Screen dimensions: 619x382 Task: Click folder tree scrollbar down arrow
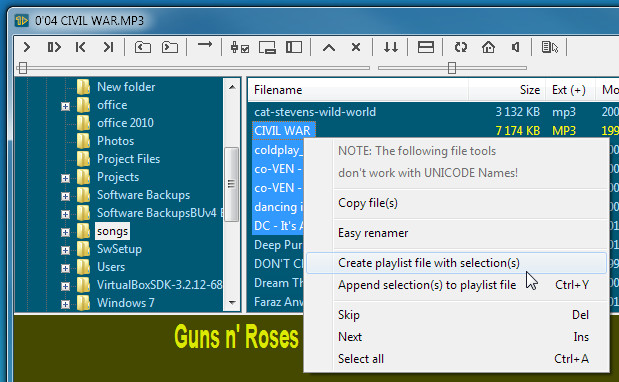(x=232, y=303)
